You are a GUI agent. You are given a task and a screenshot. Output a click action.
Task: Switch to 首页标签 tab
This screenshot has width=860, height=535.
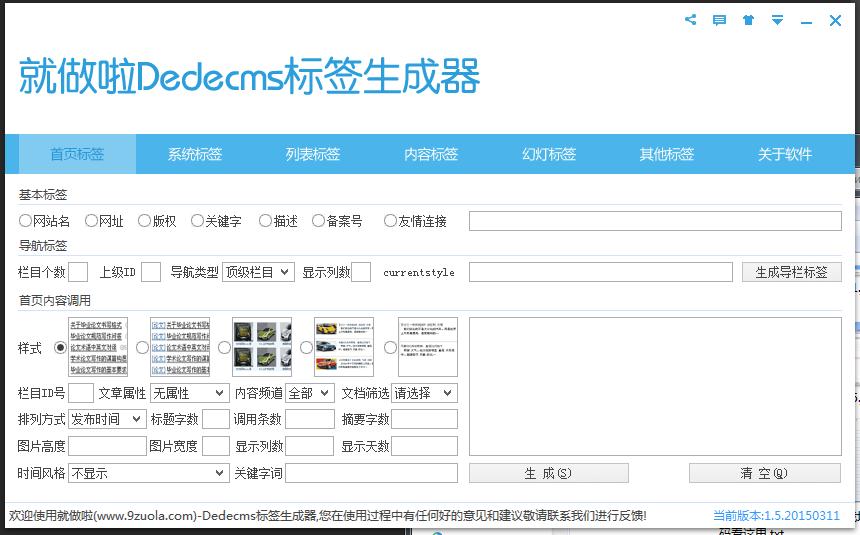(77, 154)
